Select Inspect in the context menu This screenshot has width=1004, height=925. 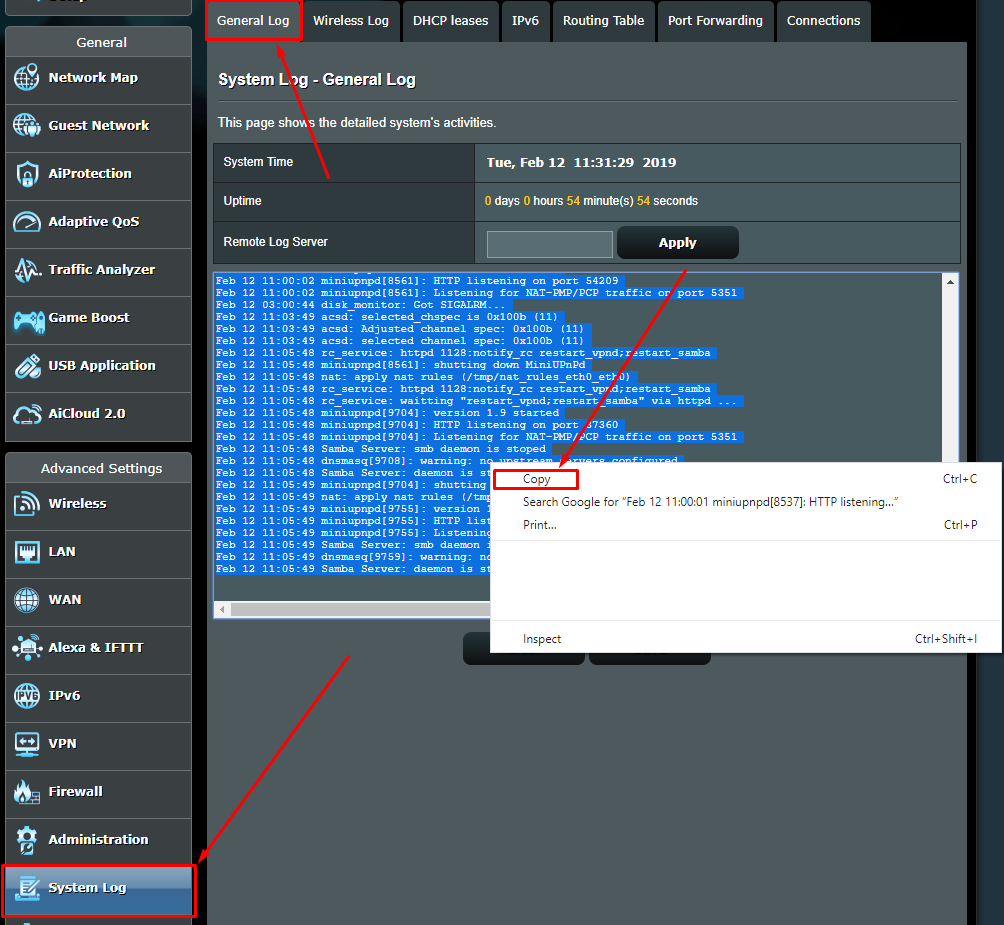coord(542,639)
